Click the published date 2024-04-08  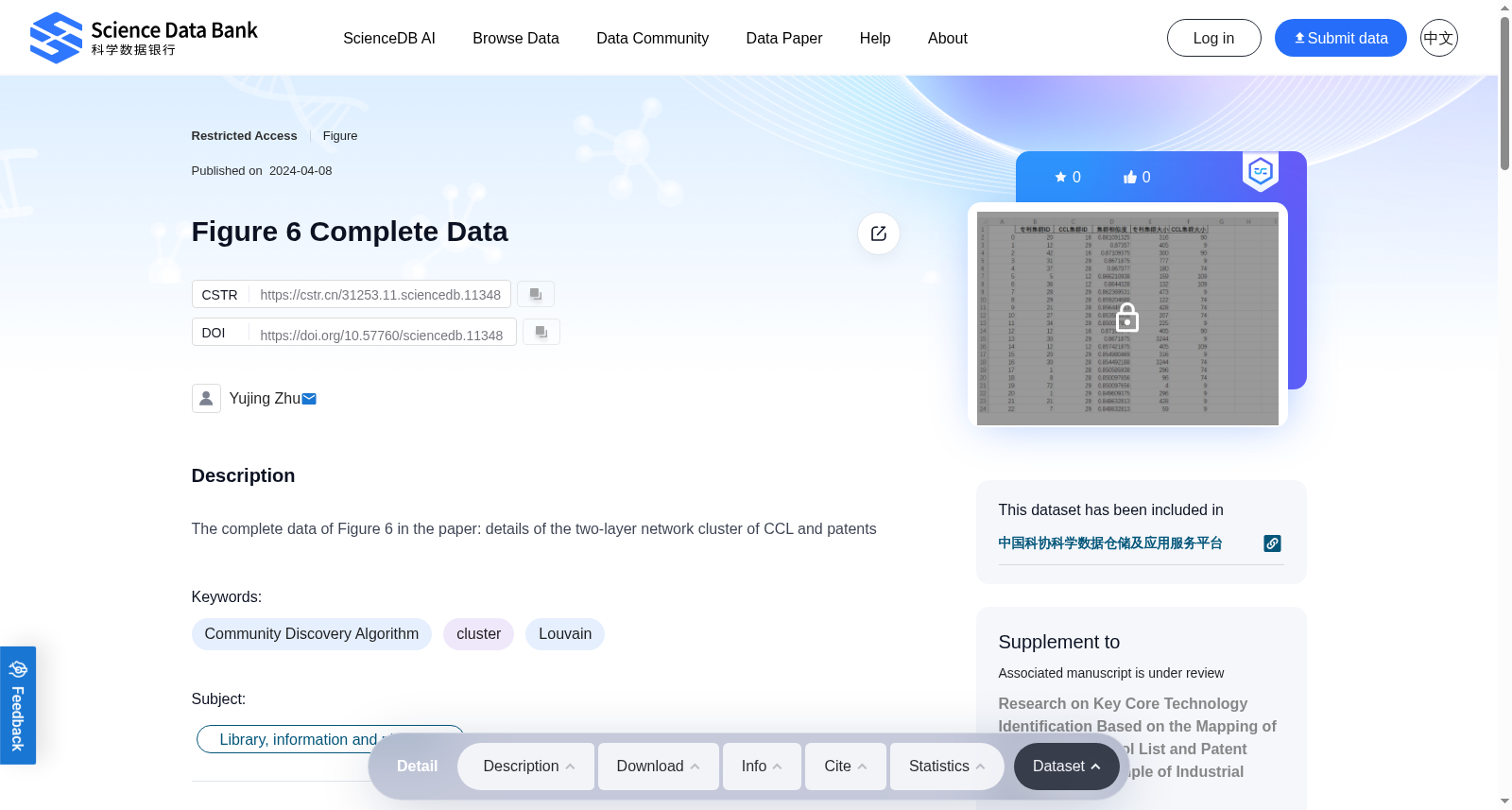[x=301, y=171]
